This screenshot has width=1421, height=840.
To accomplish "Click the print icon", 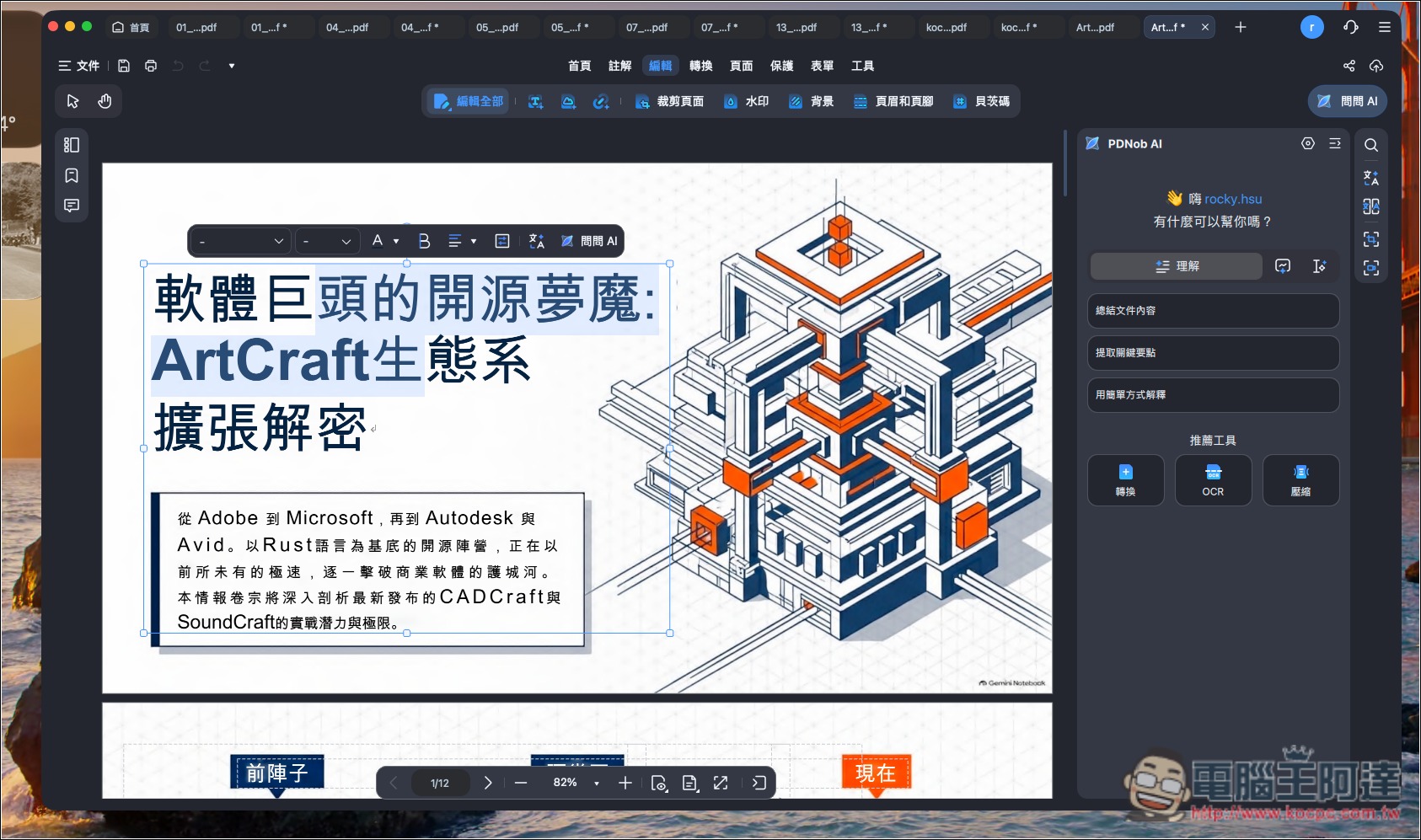I will (151, 66).
